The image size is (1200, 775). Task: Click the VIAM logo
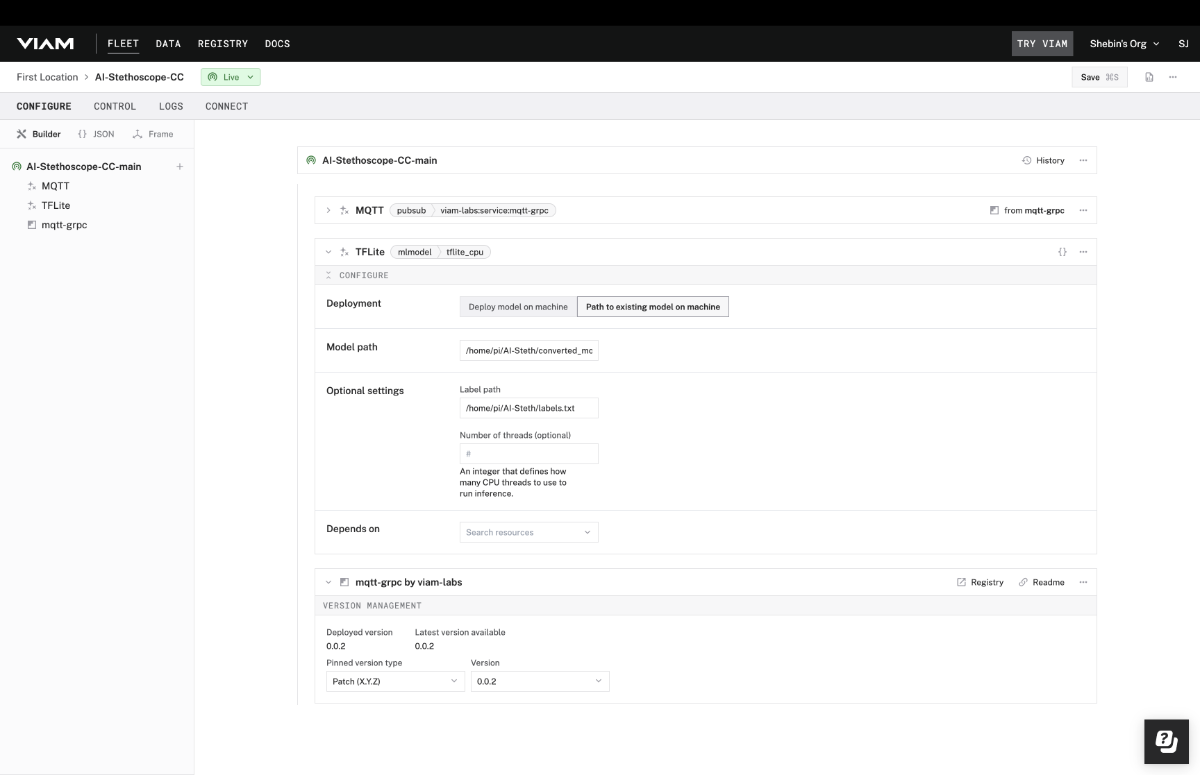45,44
